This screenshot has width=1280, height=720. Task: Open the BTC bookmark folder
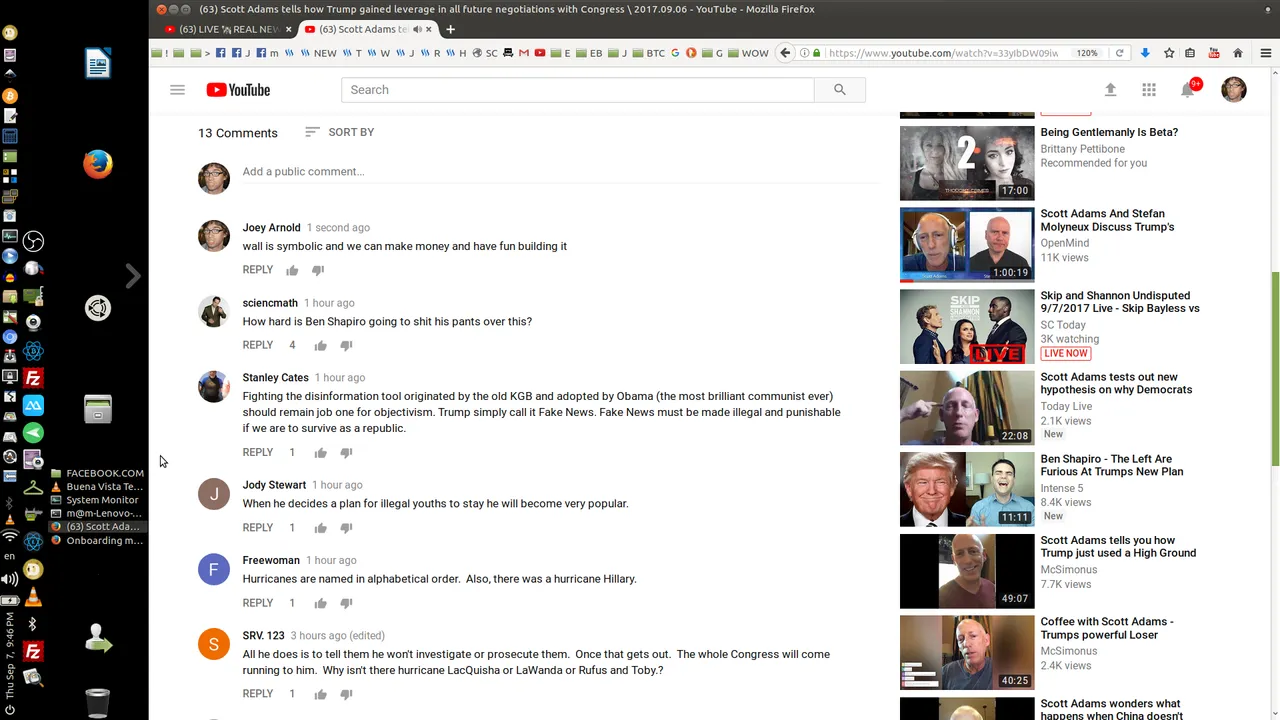pyautogui.click(x=649, y=53)
